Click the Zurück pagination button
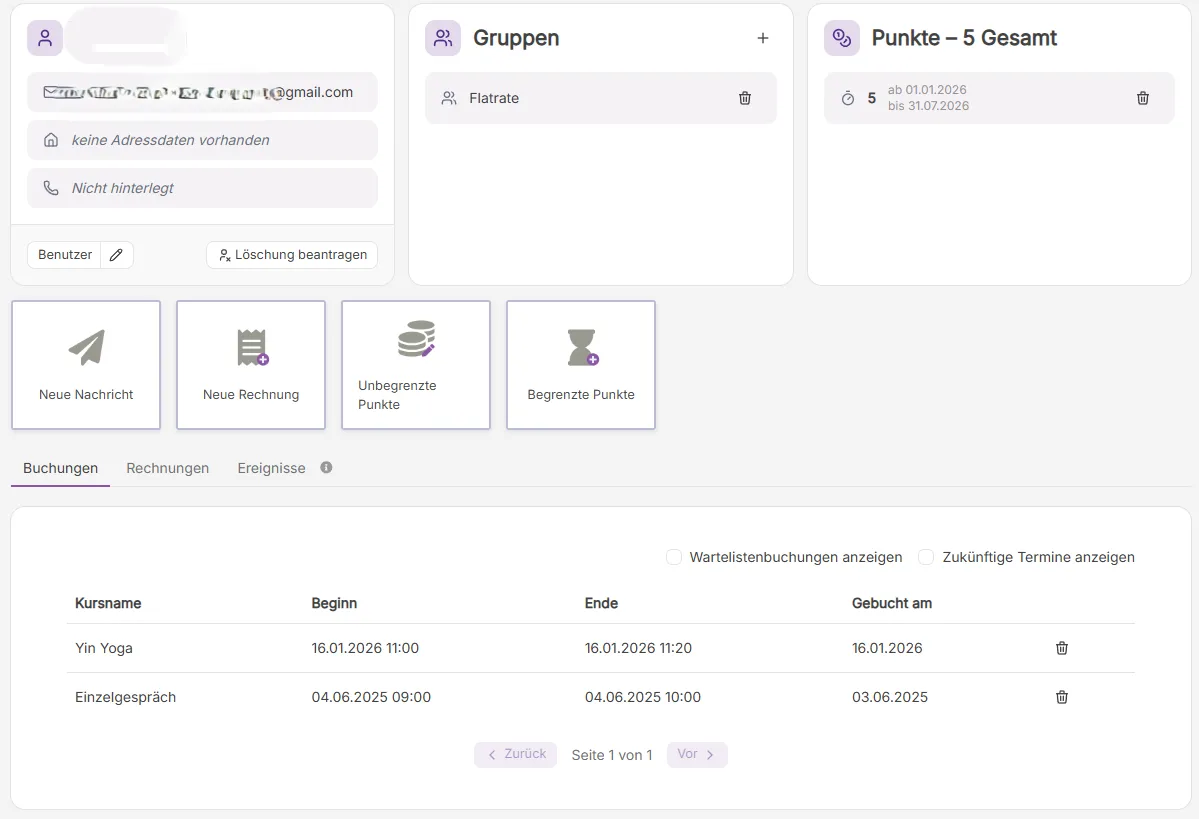The image size is (1199, 819). 515,754
